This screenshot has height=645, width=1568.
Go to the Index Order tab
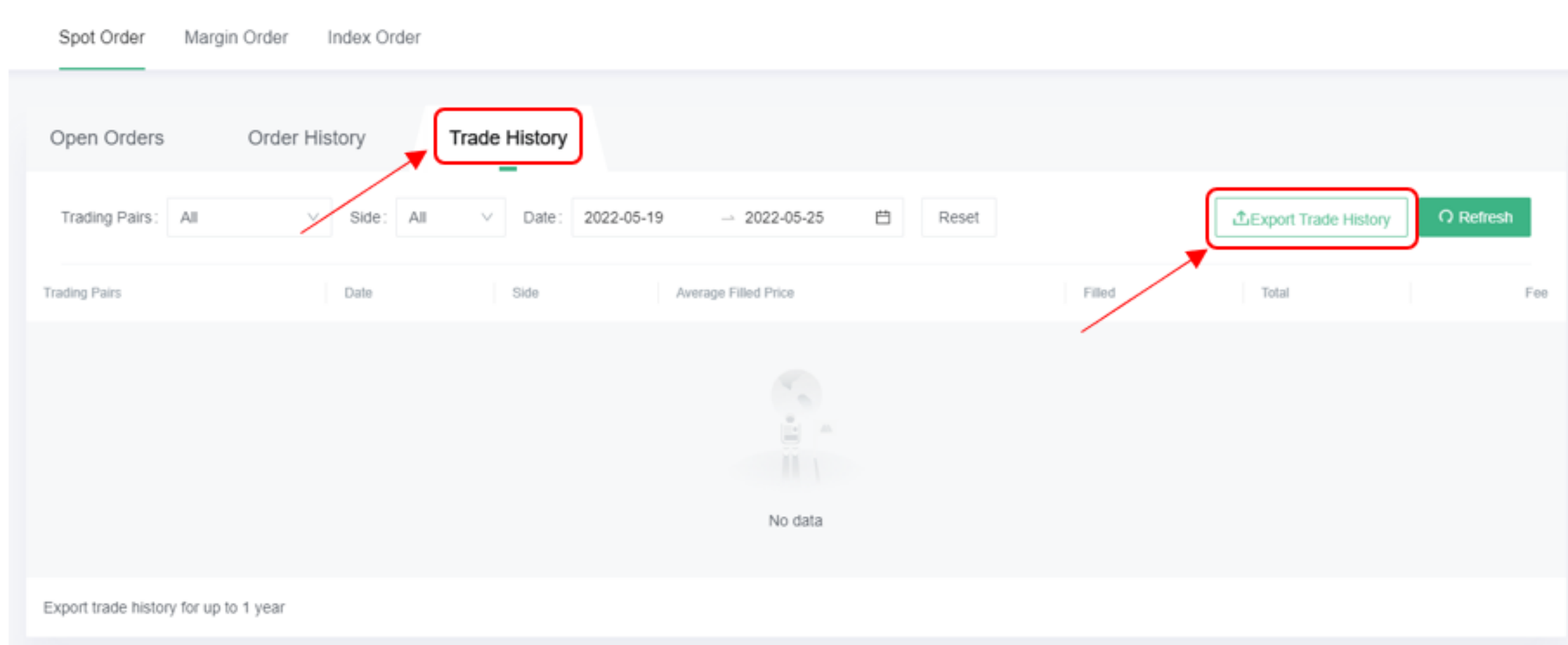374,37
